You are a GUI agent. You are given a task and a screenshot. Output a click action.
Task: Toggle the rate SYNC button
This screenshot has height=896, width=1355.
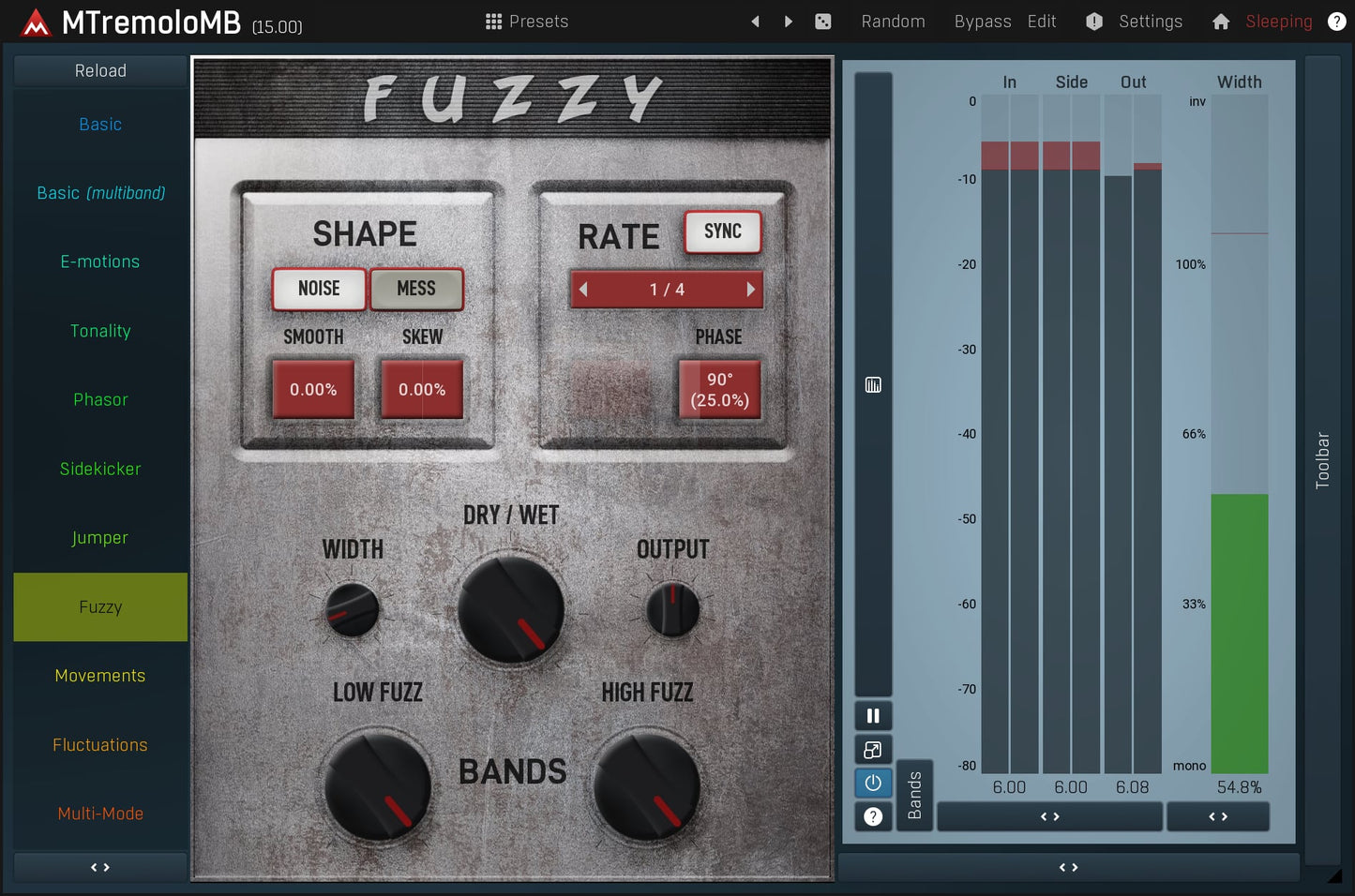pyautogui.click(x=723, y=231)
